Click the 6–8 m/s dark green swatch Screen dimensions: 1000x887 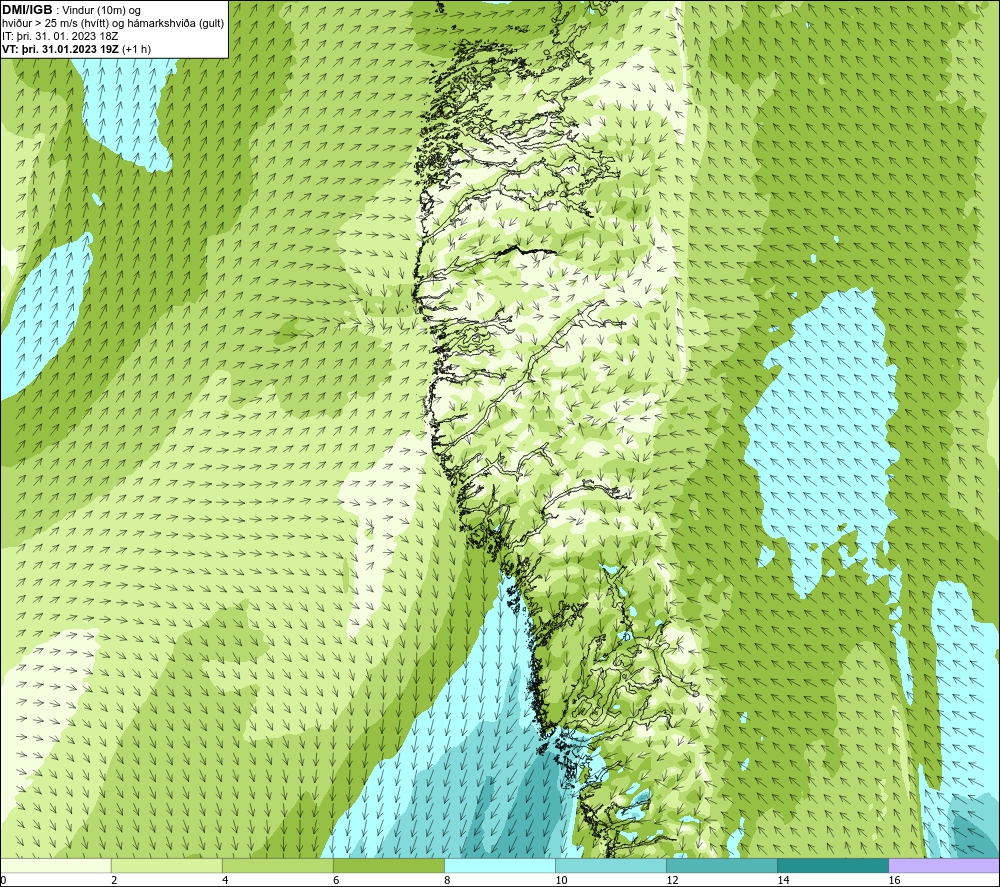pyautogui.click(x=388, y=865)
